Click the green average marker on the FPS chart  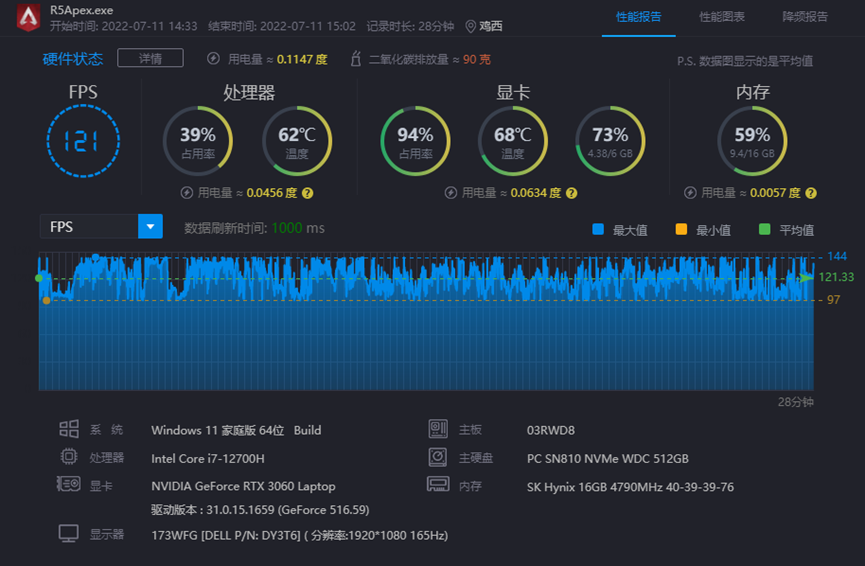coord(39,278)
